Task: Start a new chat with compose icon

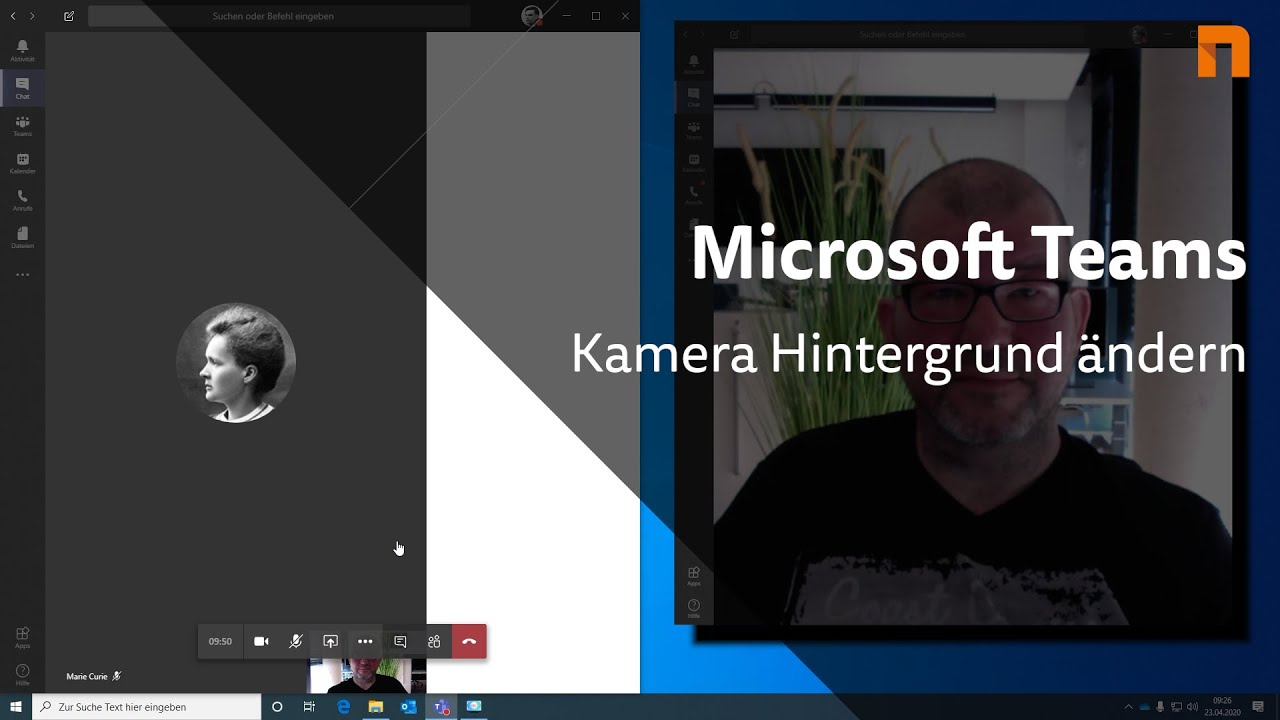Action: 69,16
